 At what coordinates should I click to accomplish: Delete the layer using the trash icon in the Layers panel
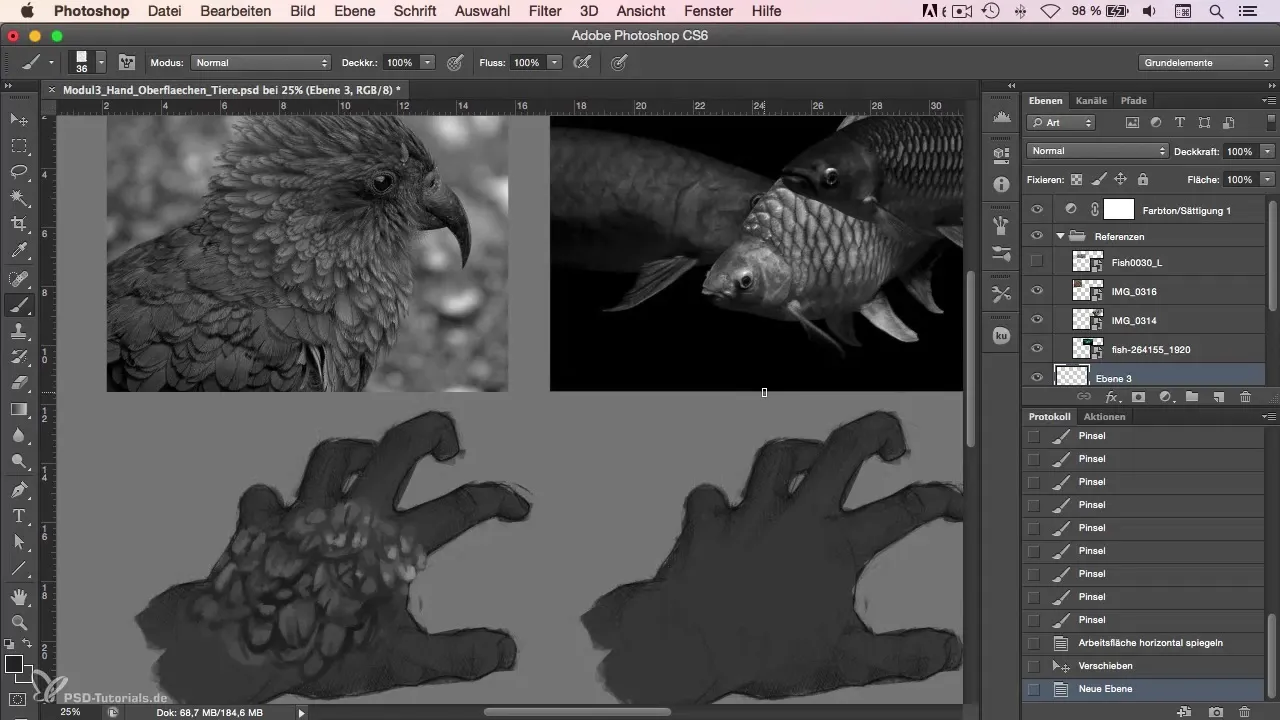[1245, 397]
